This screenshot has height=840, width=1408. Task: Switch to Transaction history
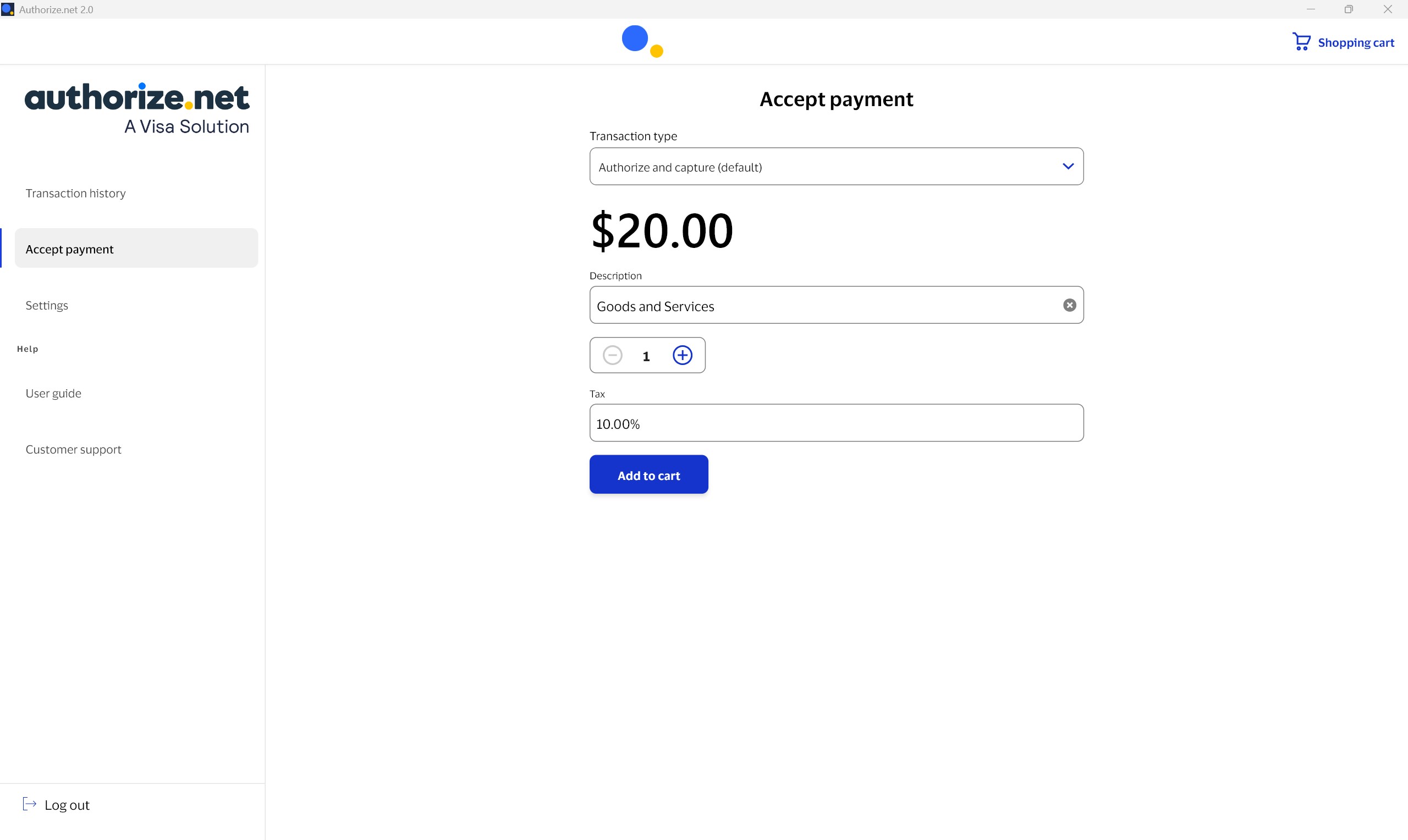tap(75, 193)
